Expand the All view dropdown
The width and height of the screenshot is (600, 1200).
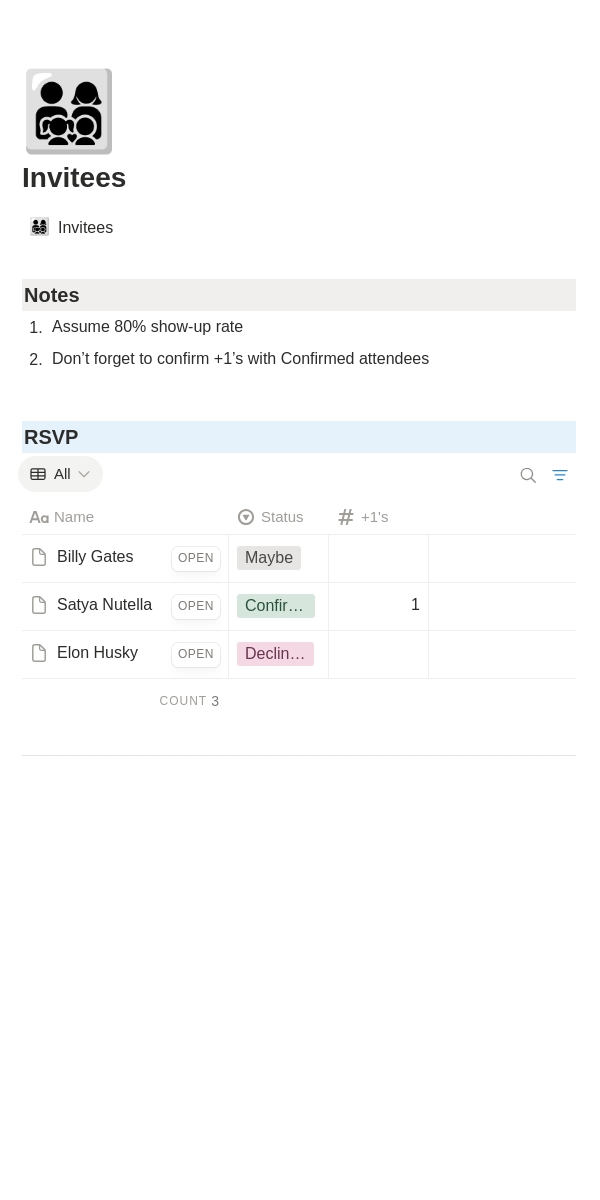coord(60,474)
